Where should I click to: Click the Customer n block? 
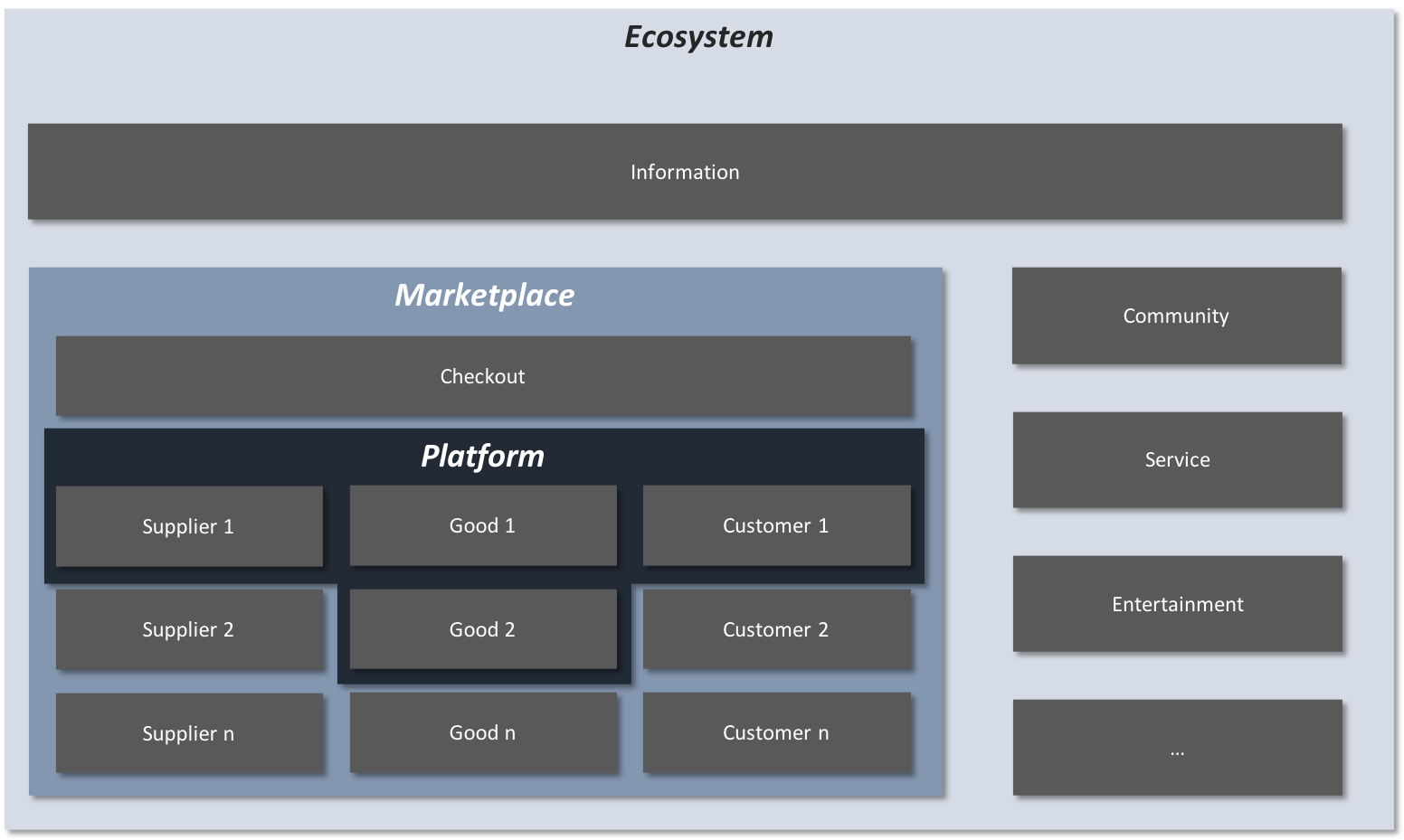776,732
